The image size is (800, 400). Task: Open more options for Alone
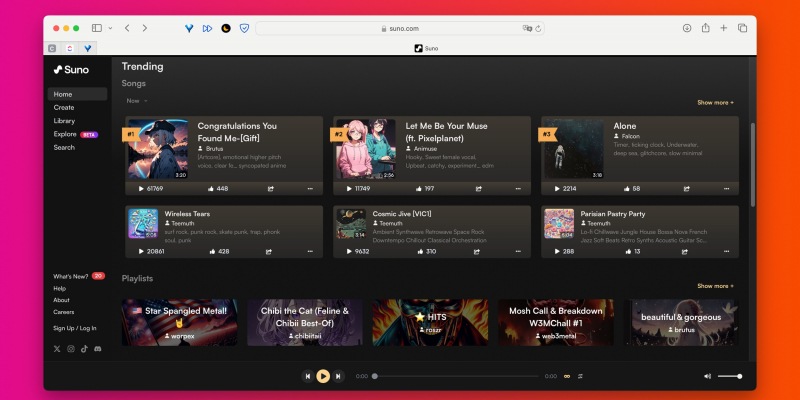pos(726,189)
